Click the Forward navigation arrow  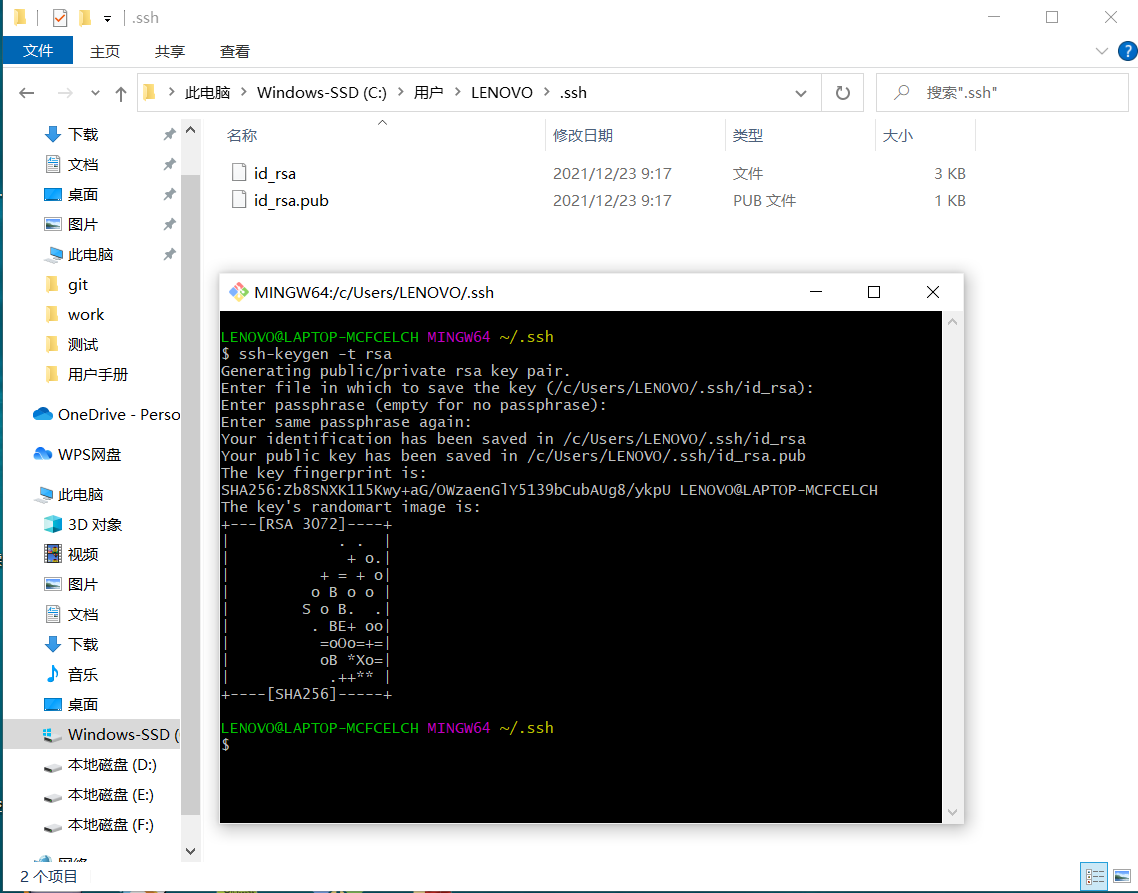(x=65, y=93)
